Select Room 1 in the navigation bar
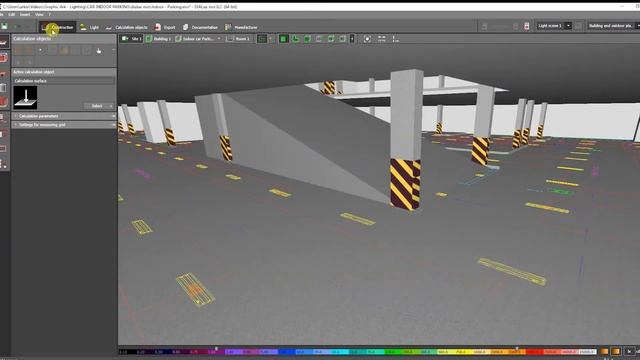 click(x=238, y=39)
